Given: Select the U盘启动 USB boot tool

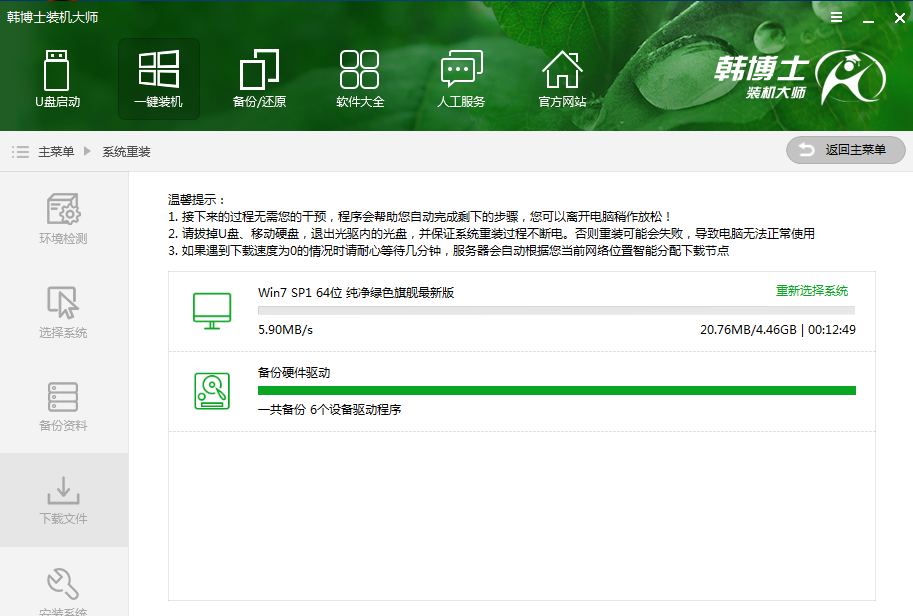Looking at the screenshot, I should point(57,79).
